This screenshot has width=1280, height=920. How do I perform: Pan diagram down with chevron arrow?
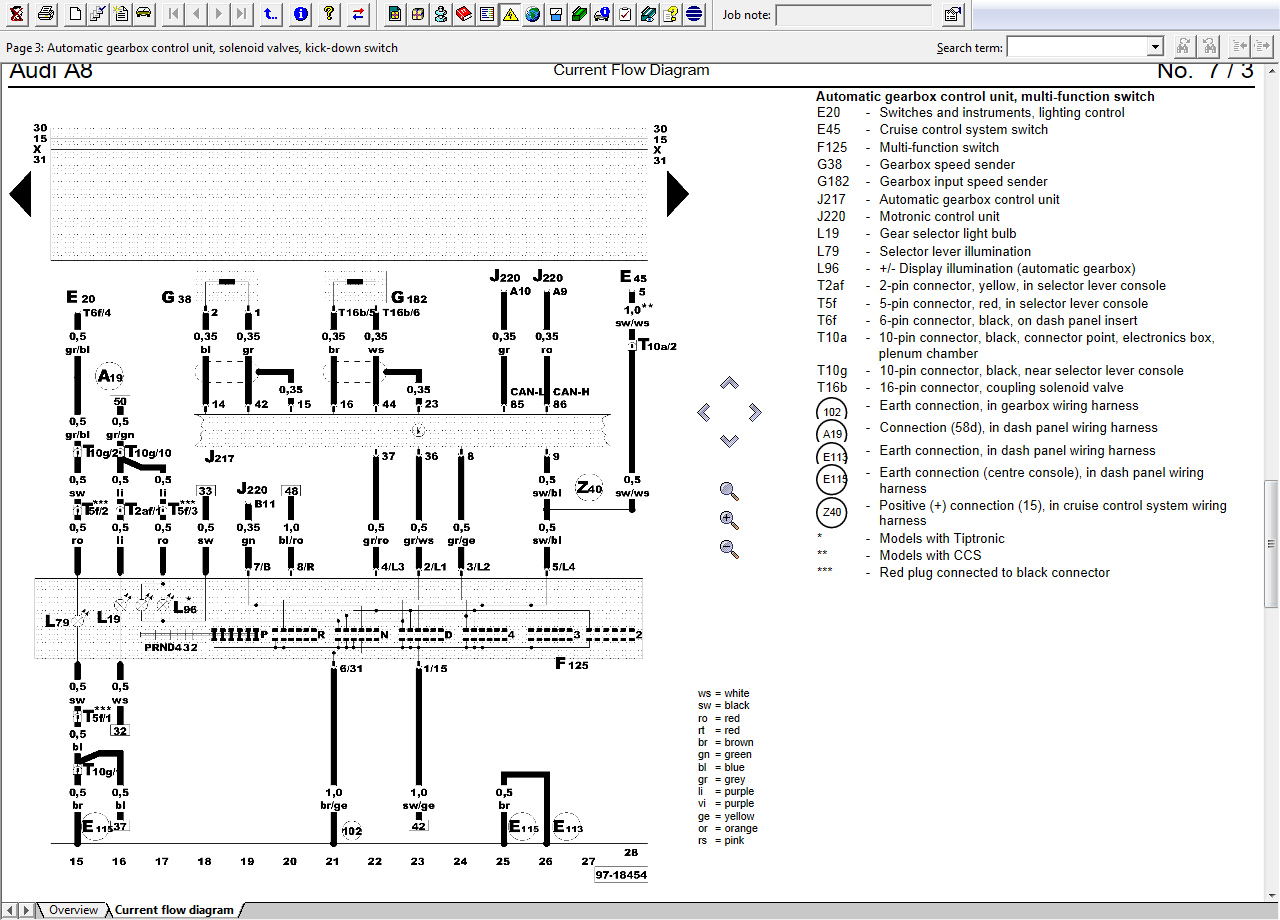(729, 440)
